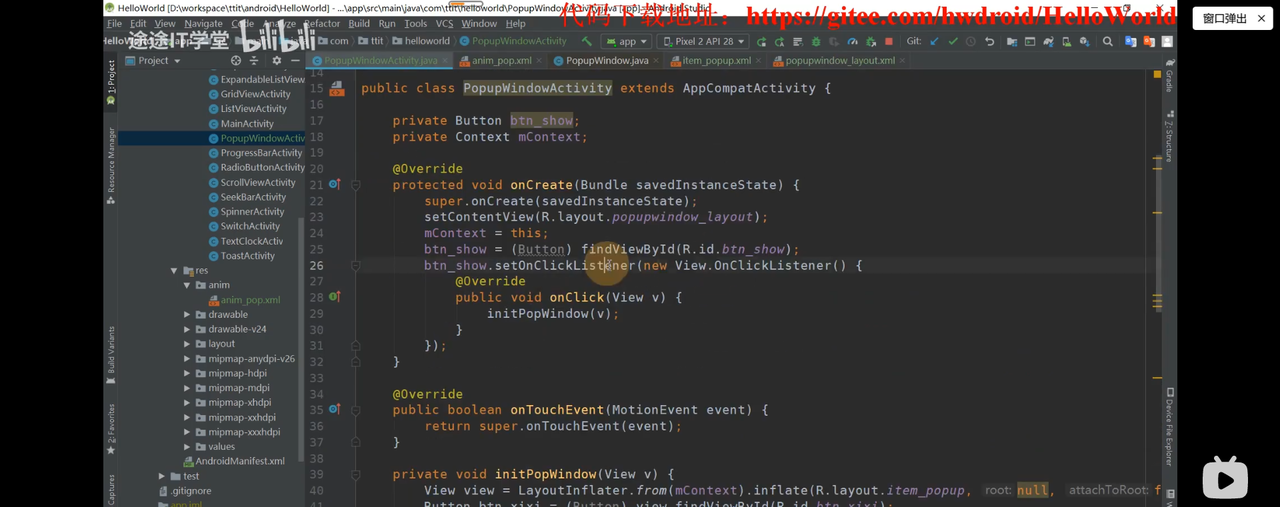Select GridViewActivity in project tree
This screenshot has height=507, width=1280.
(x=249, y=94)
